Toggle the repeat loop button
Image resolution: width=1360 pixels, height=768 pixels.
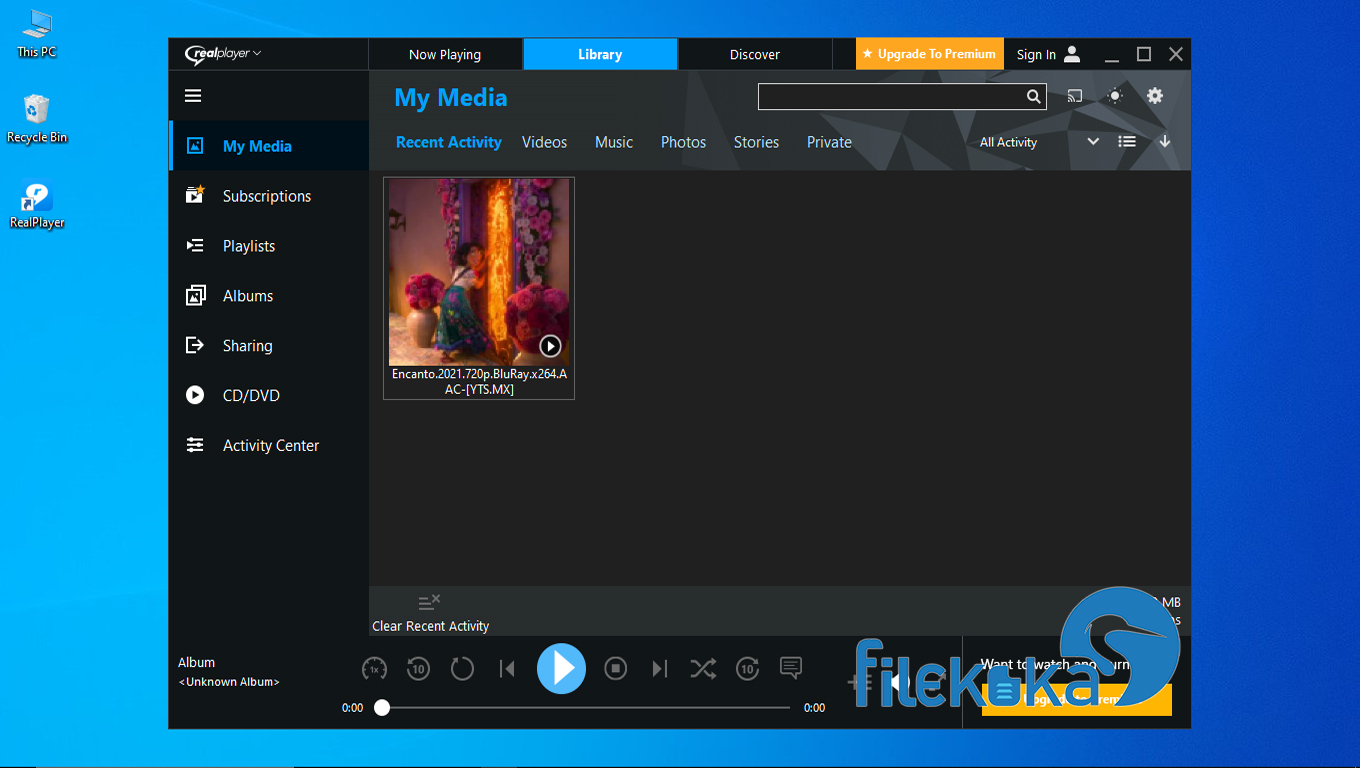pyautogui.click(x=462, y=669)
